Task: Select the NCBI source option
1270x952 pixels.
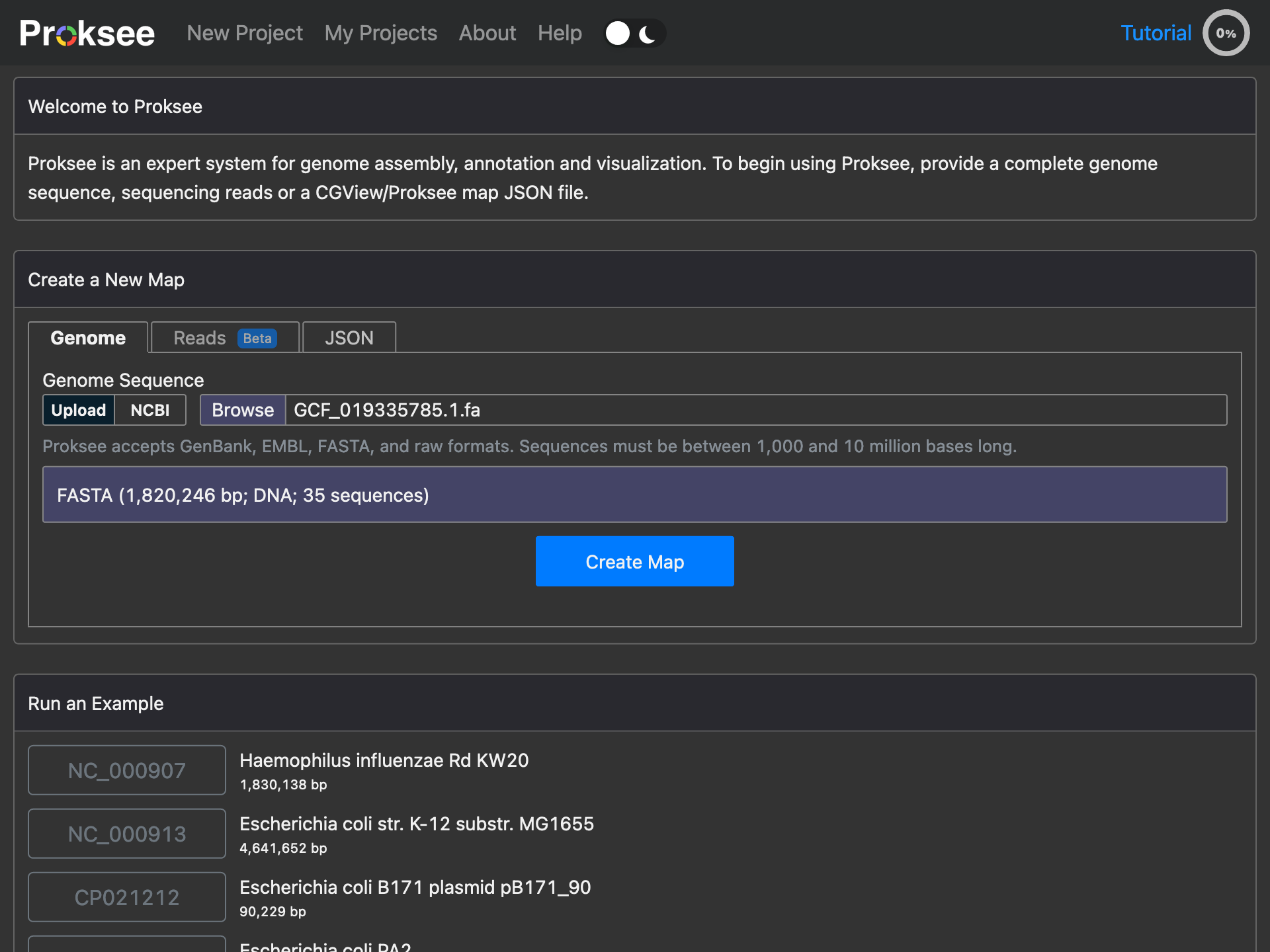Action: [150, 410]
